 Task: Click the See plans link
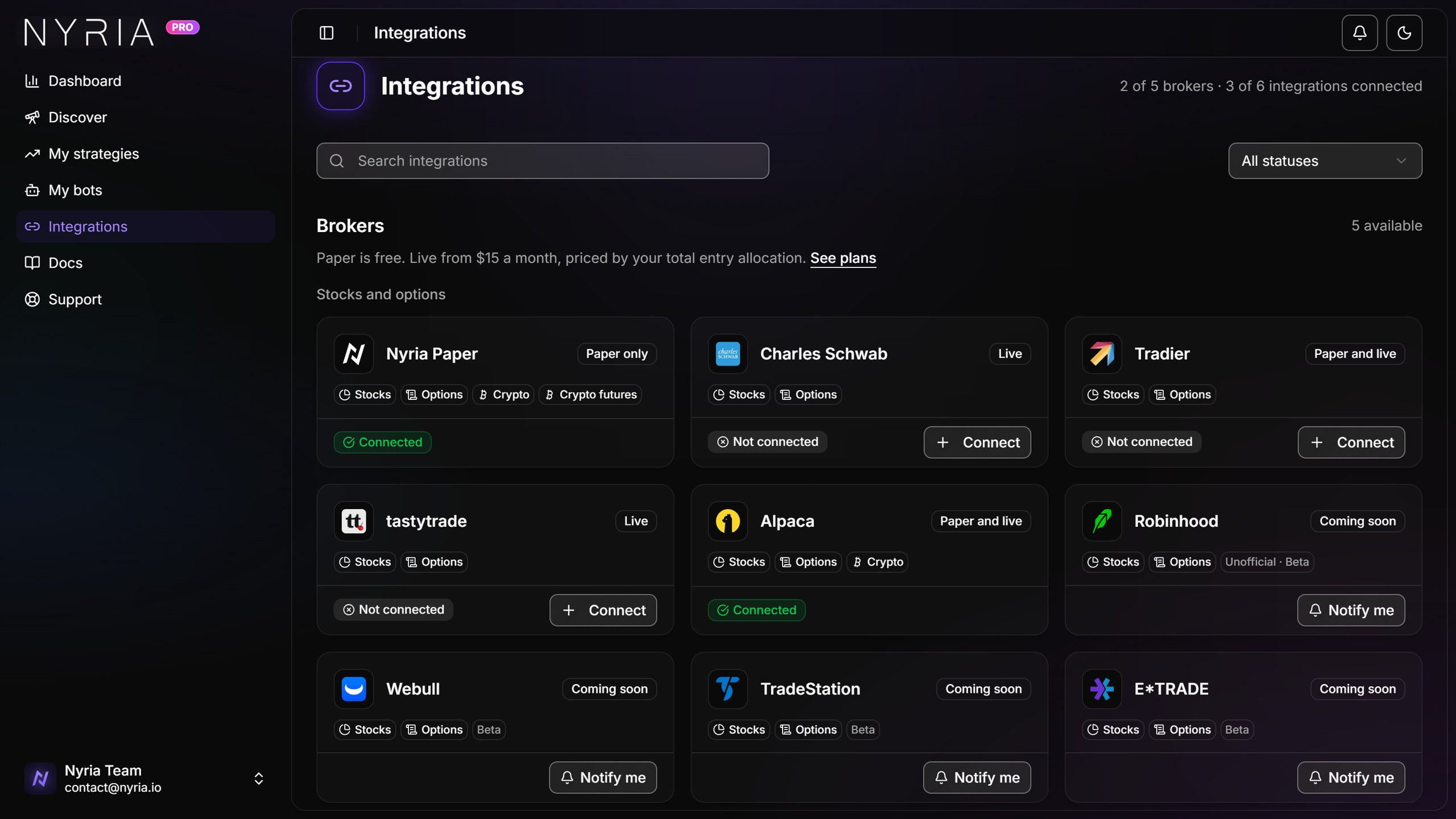tap(843, 258)
